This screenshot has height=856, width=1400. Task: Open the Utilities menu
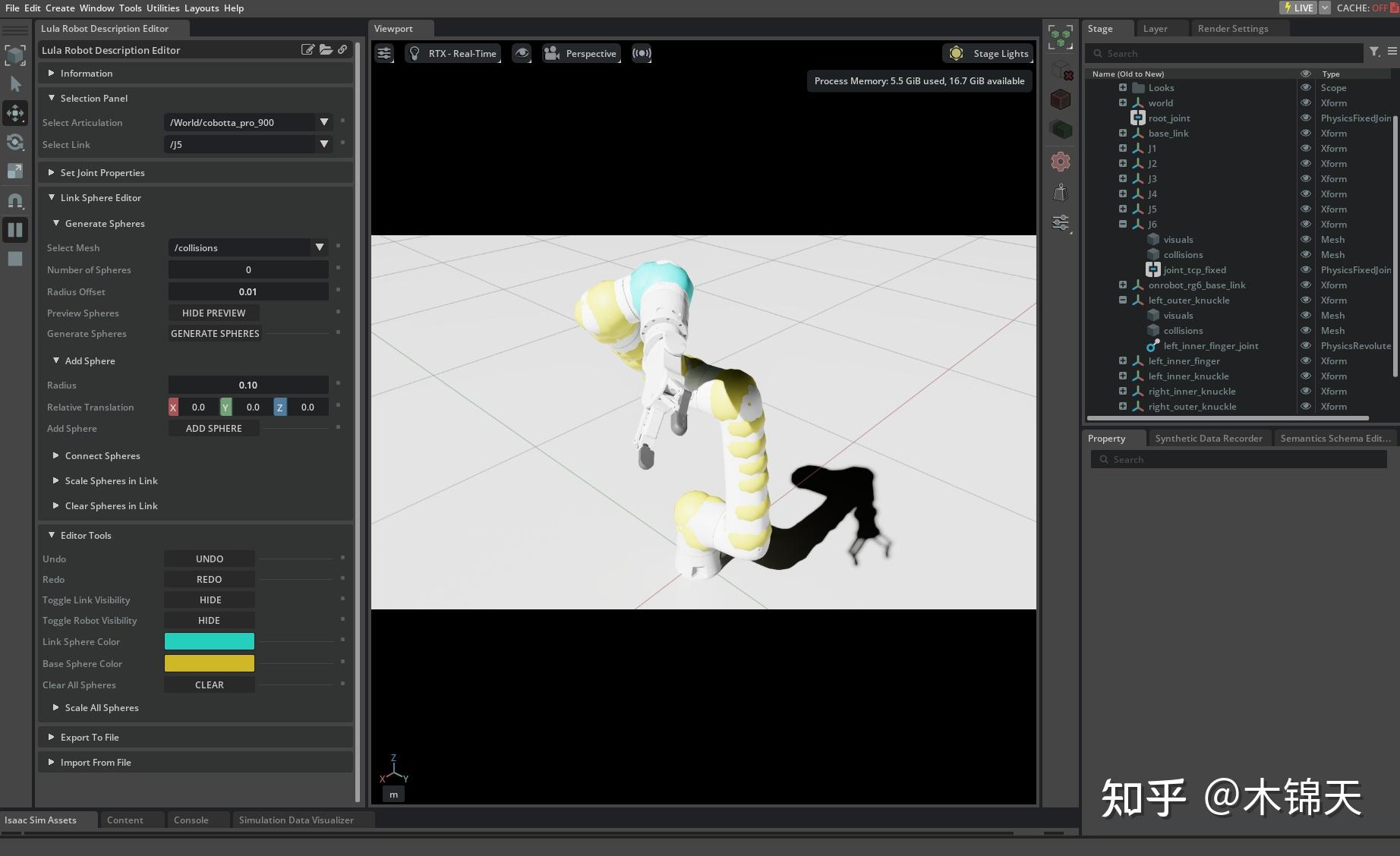[x=162, y=8]
